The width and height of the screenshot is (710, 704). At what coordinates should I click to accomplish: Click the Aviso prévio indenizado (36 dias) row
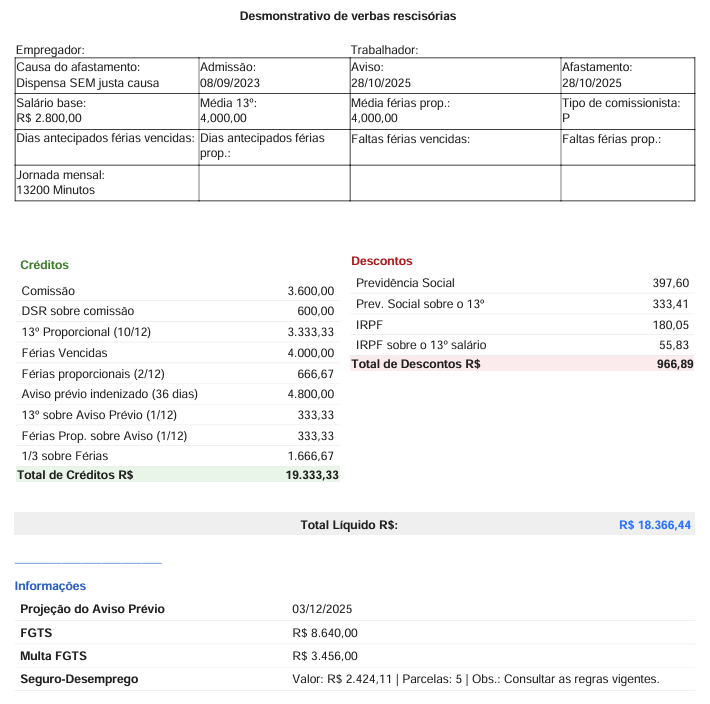[178, 394]
